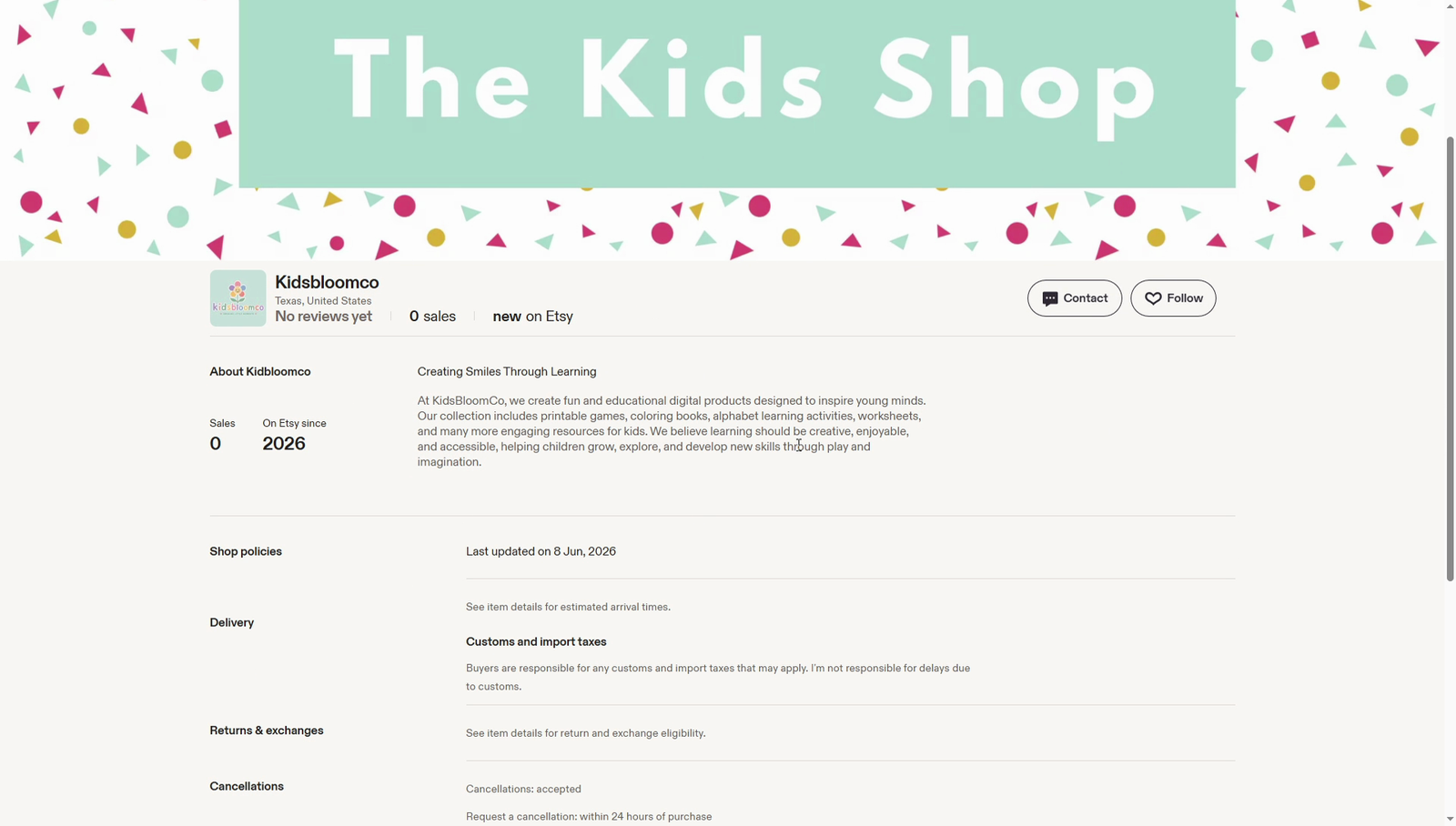The height and width of the screenshot is (826, 1456).
Task: Click the Contact button
Action: coord(1075,298)
